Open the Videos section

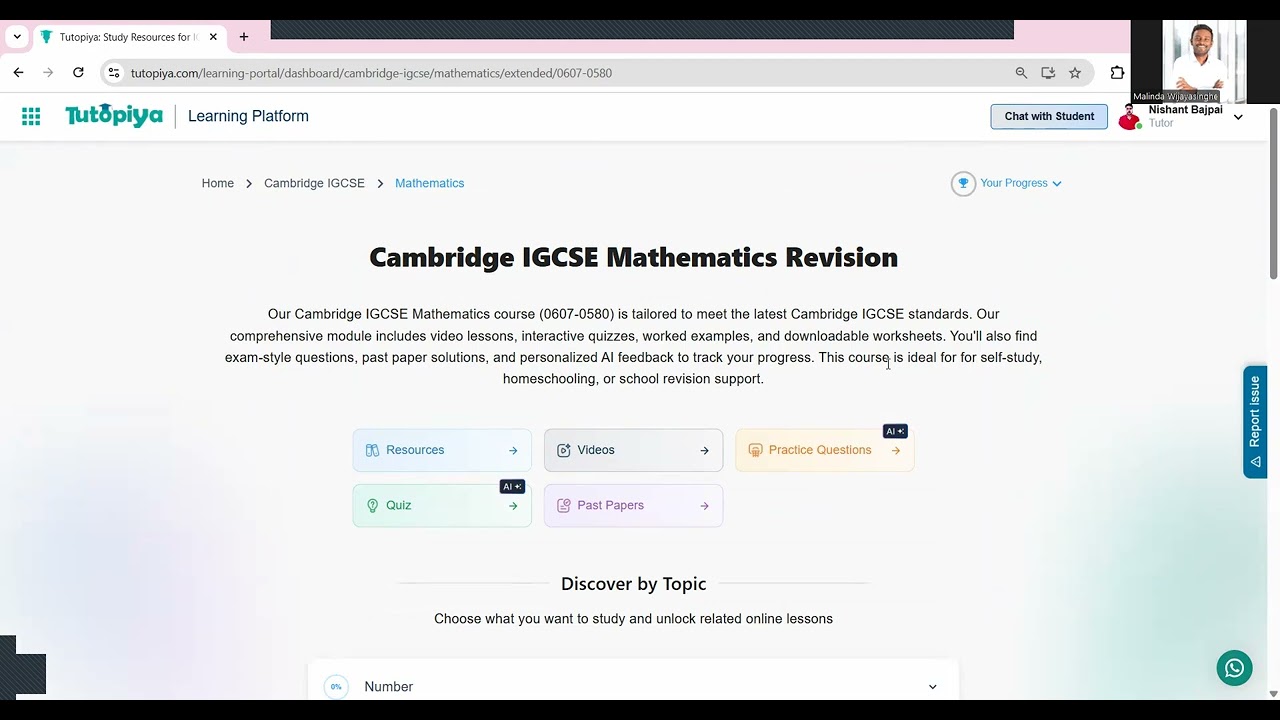pos(633,450)
